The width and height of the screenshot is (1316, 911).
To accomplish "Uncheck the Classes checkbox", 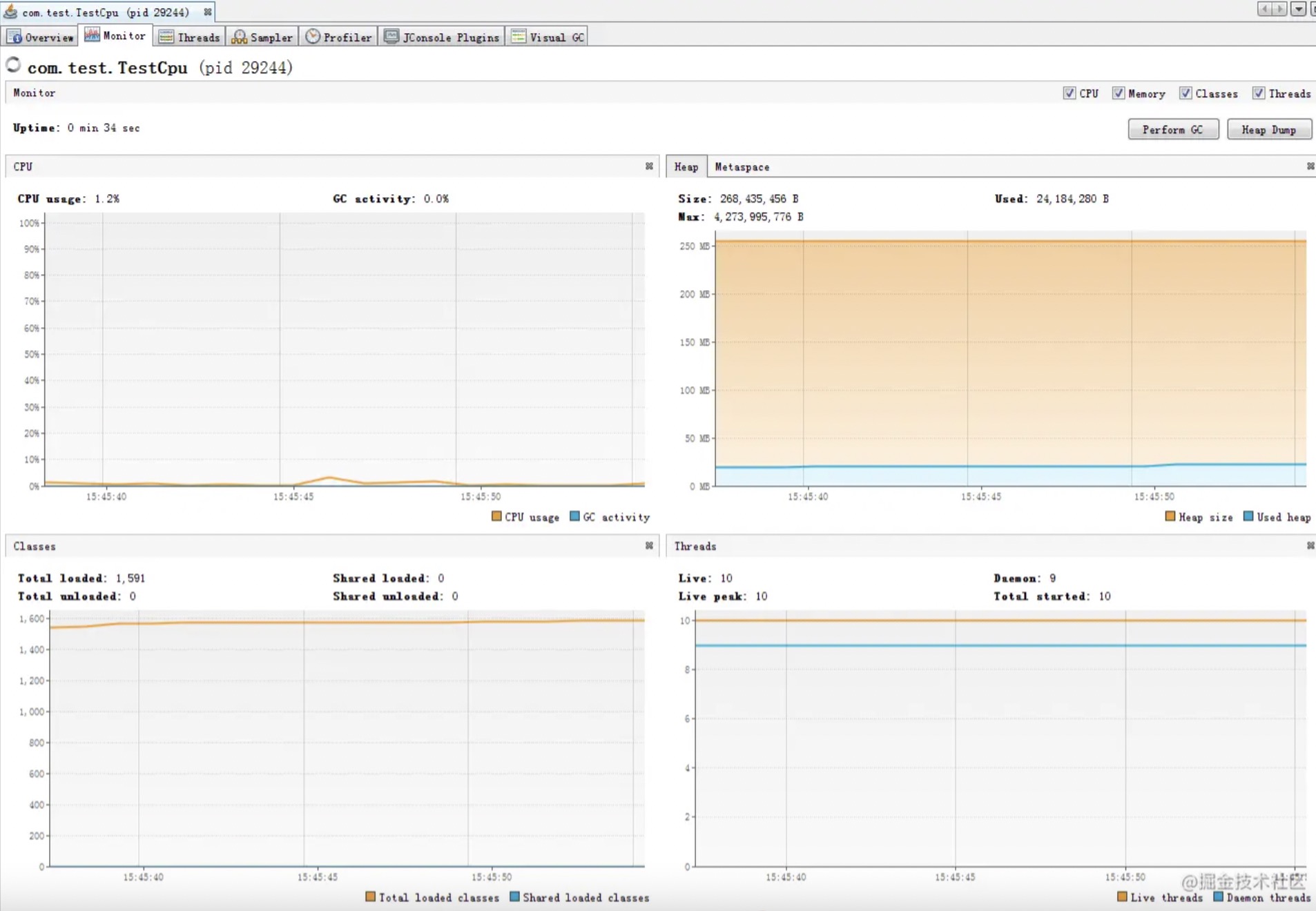I will (1186, 93).
